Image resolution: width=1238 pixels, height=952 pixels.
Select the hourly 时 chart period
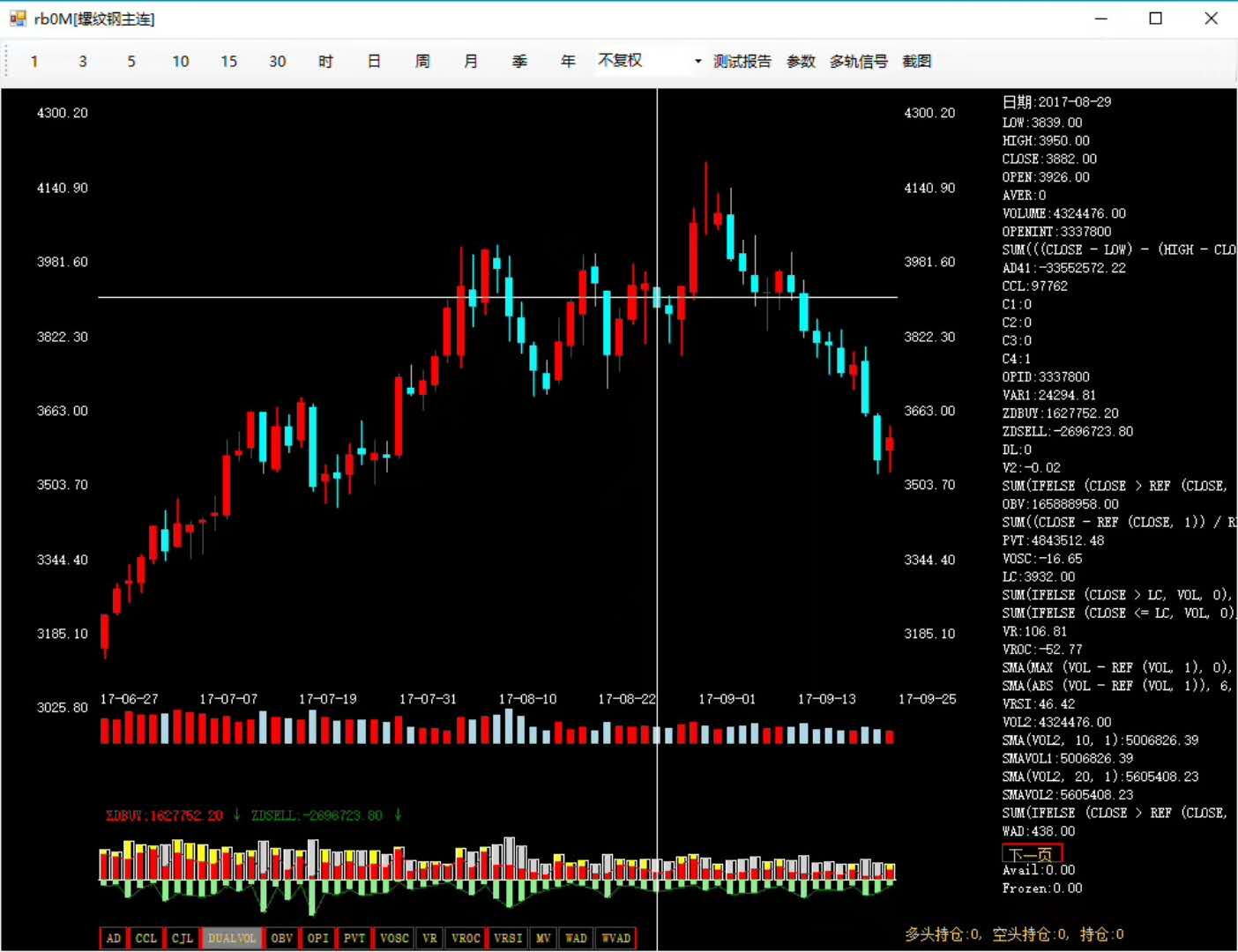click(x=325, y=61)
